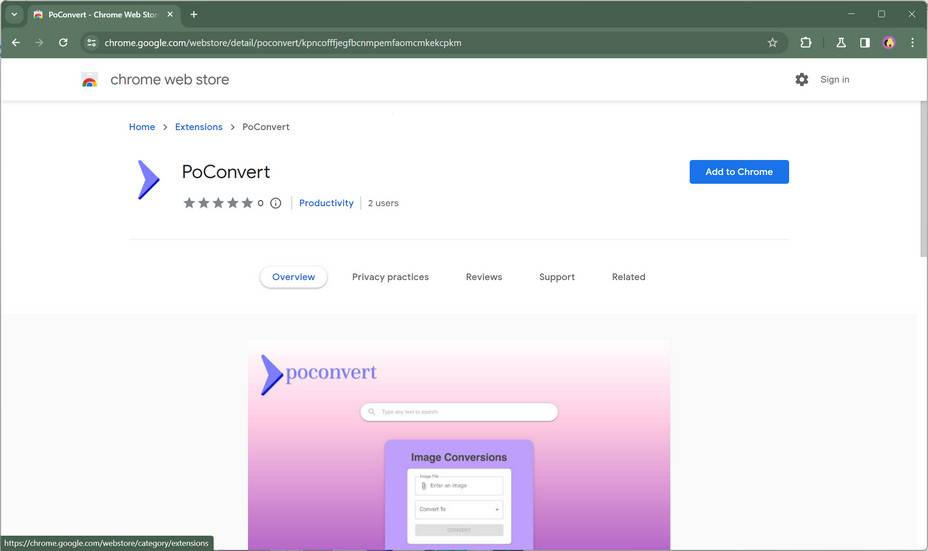Screen dimensions: 928x551
Task: Click the address bar URL field
Action: point(432,43)
